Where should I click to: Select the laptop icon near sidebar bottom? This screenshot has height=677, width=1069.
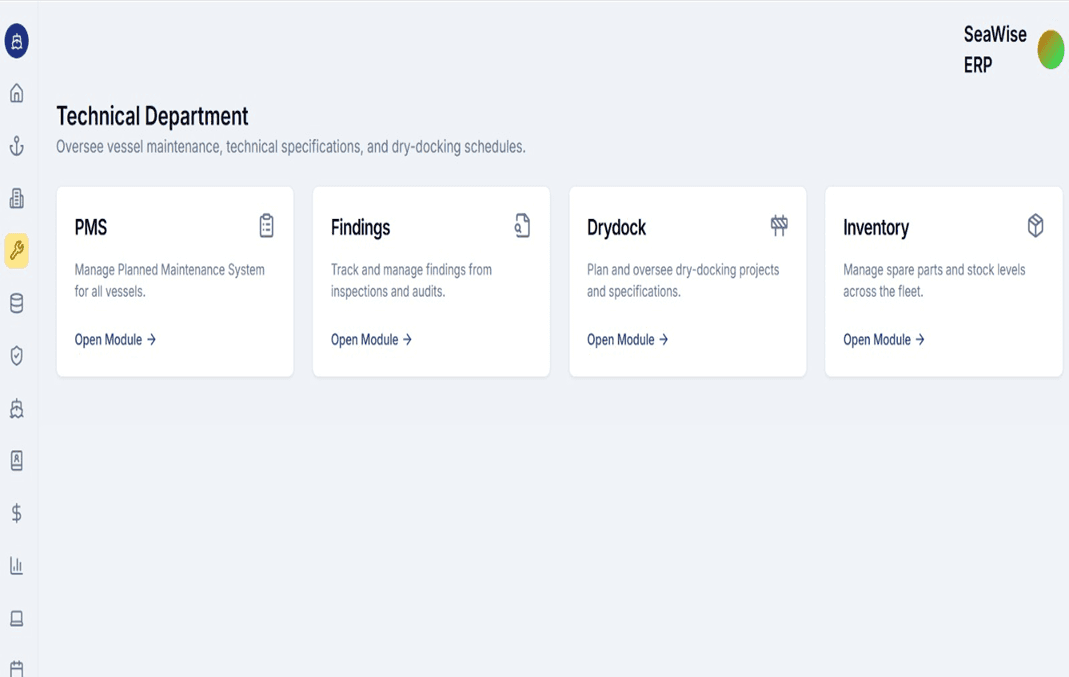(x=16, y=619)
